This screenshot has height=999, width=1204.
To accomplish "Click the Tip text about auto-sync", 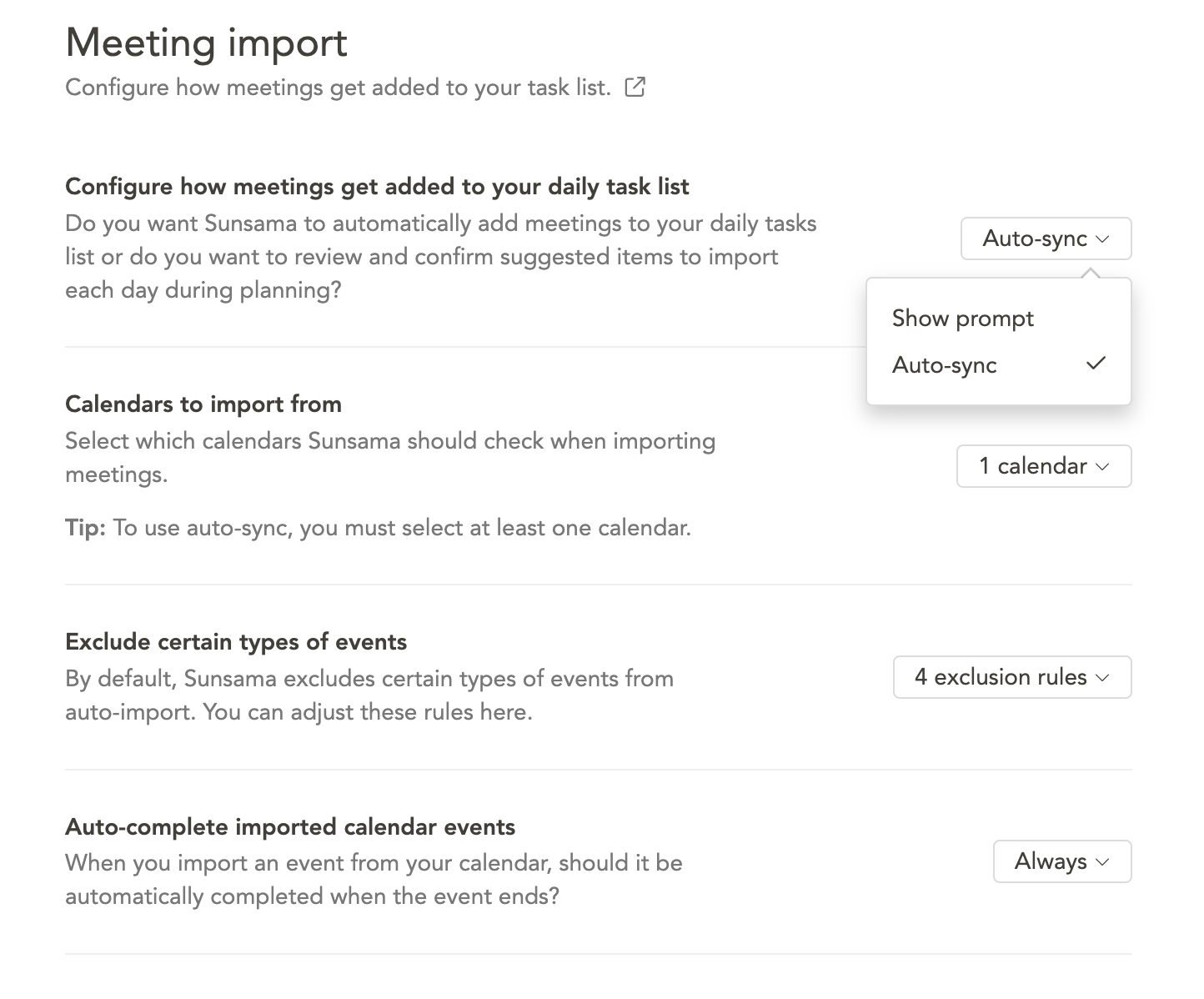I will (378, 527).
